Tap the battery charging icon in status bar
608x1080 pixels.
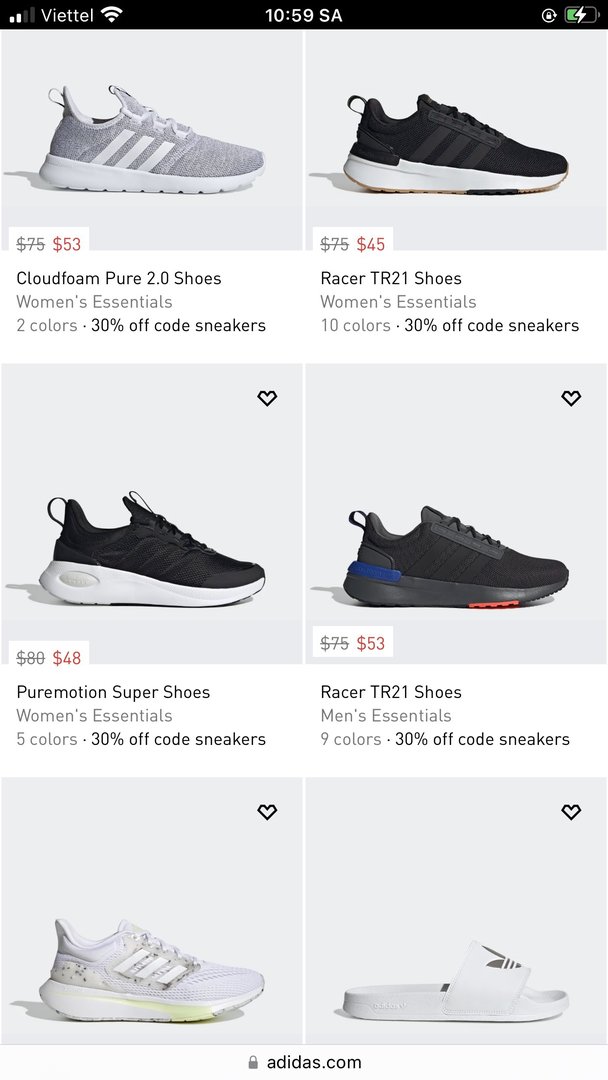pyautogui.click(x=578, y=15)
